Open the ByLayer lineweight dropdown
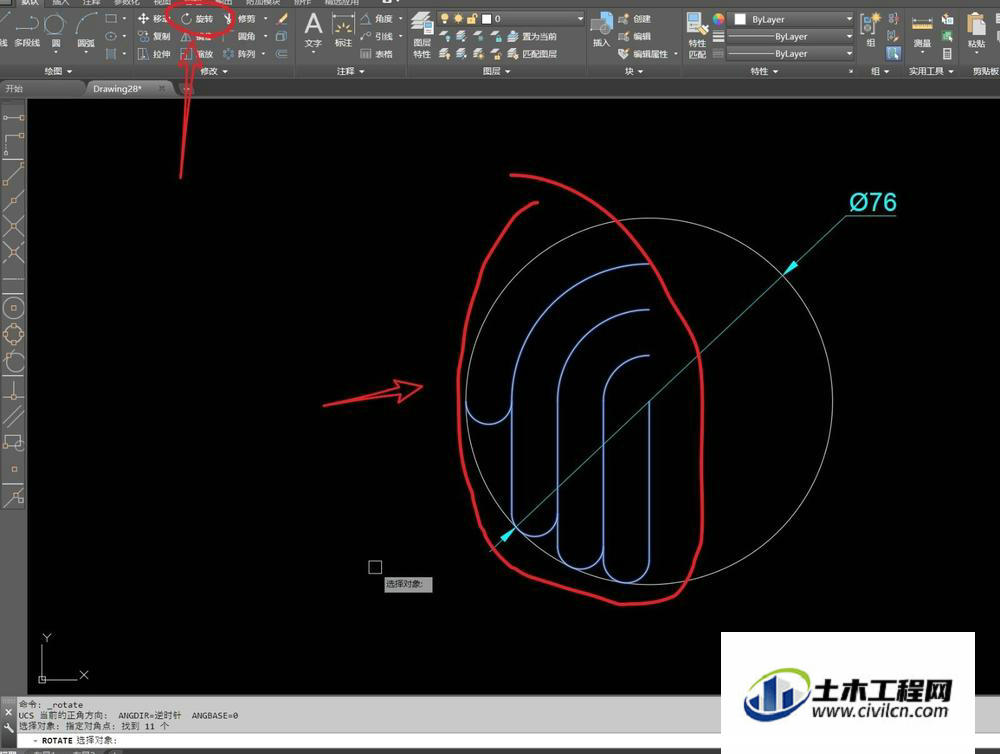 coord(791,36)
